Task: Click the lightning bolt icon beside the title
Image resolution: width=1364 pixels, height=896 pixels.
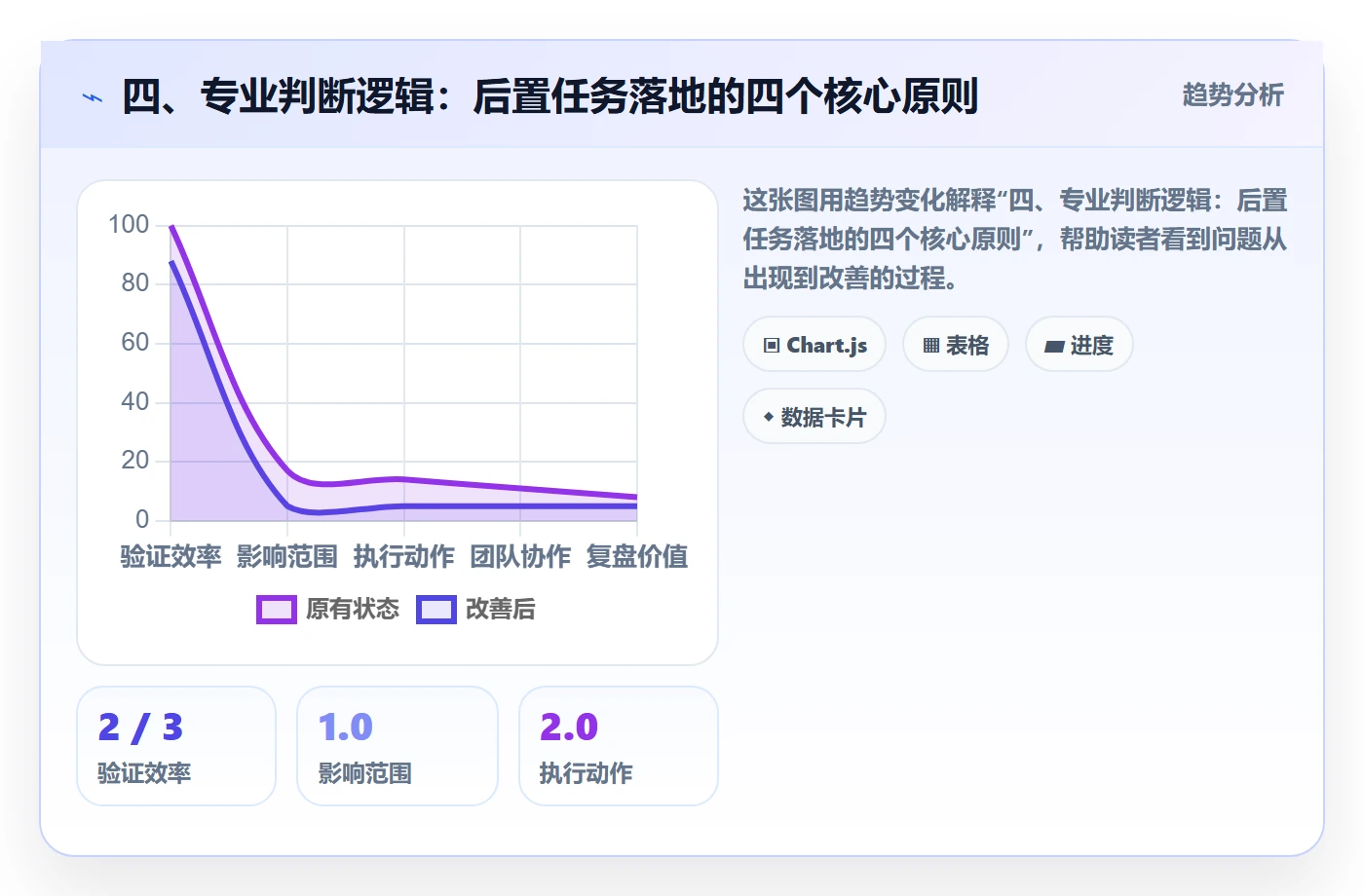Action: [93, 97]
